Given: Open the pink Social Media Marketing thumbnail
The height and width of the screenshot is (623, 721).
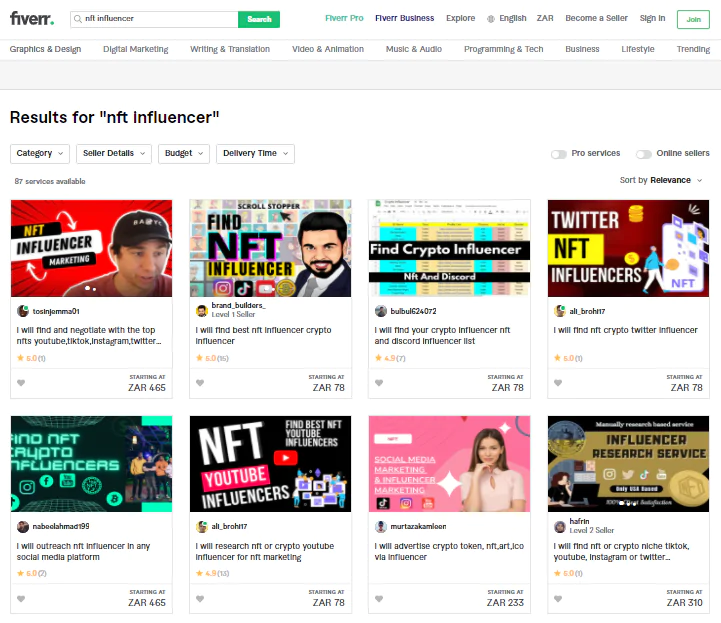Looking at the screenshot, I should [449, 464].
